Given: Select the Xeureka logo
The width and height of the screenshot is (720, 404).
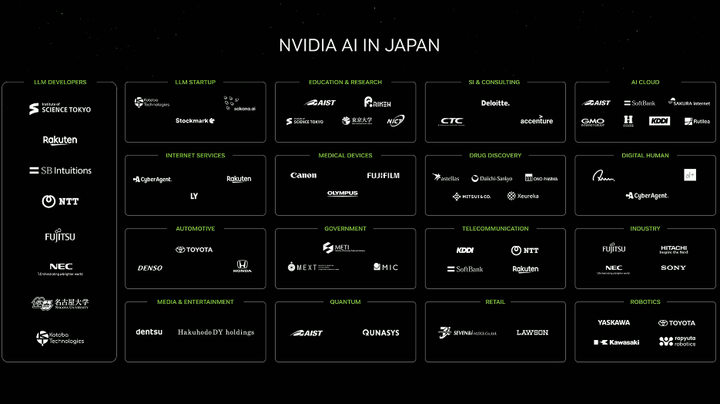Looking at the screenshot, I should coord(523,196).
